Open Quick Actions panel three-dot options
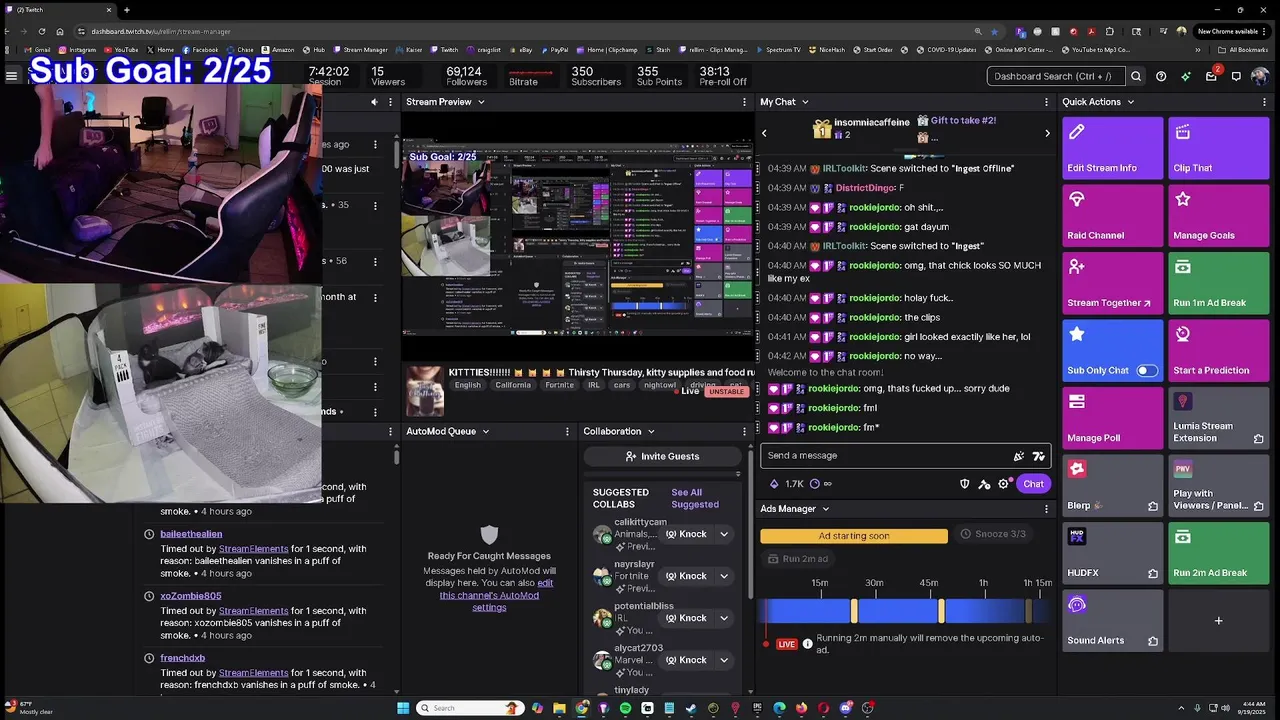The image size is (1280, 720). tap(1264, 102)
